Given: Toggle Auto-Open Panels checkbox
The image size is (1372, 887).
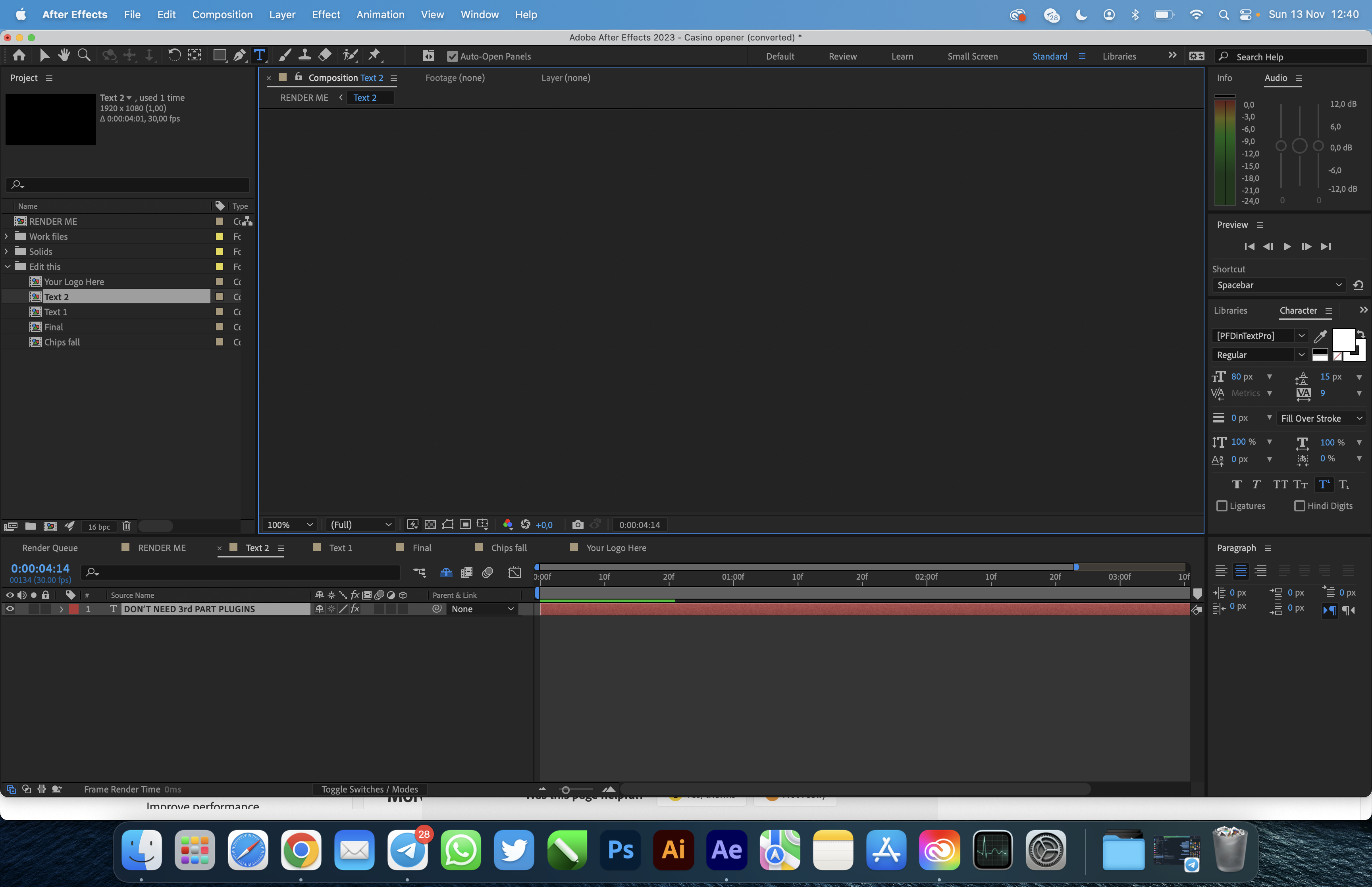Looking at the screenshot, I should pyautogui.click(x=453, y=56).
